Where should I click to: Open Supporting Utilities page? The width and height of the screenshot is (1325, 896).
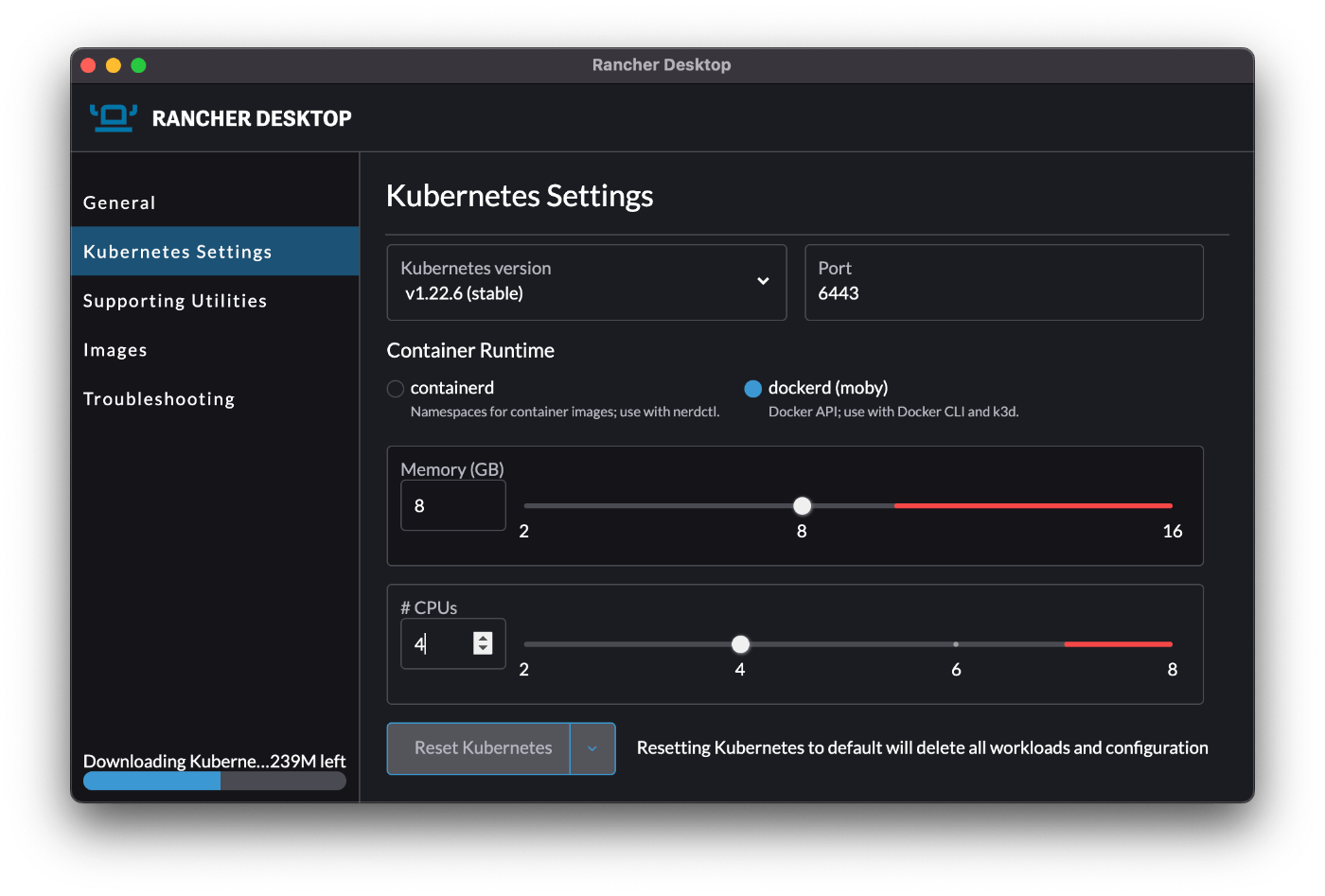coord(215,301)
